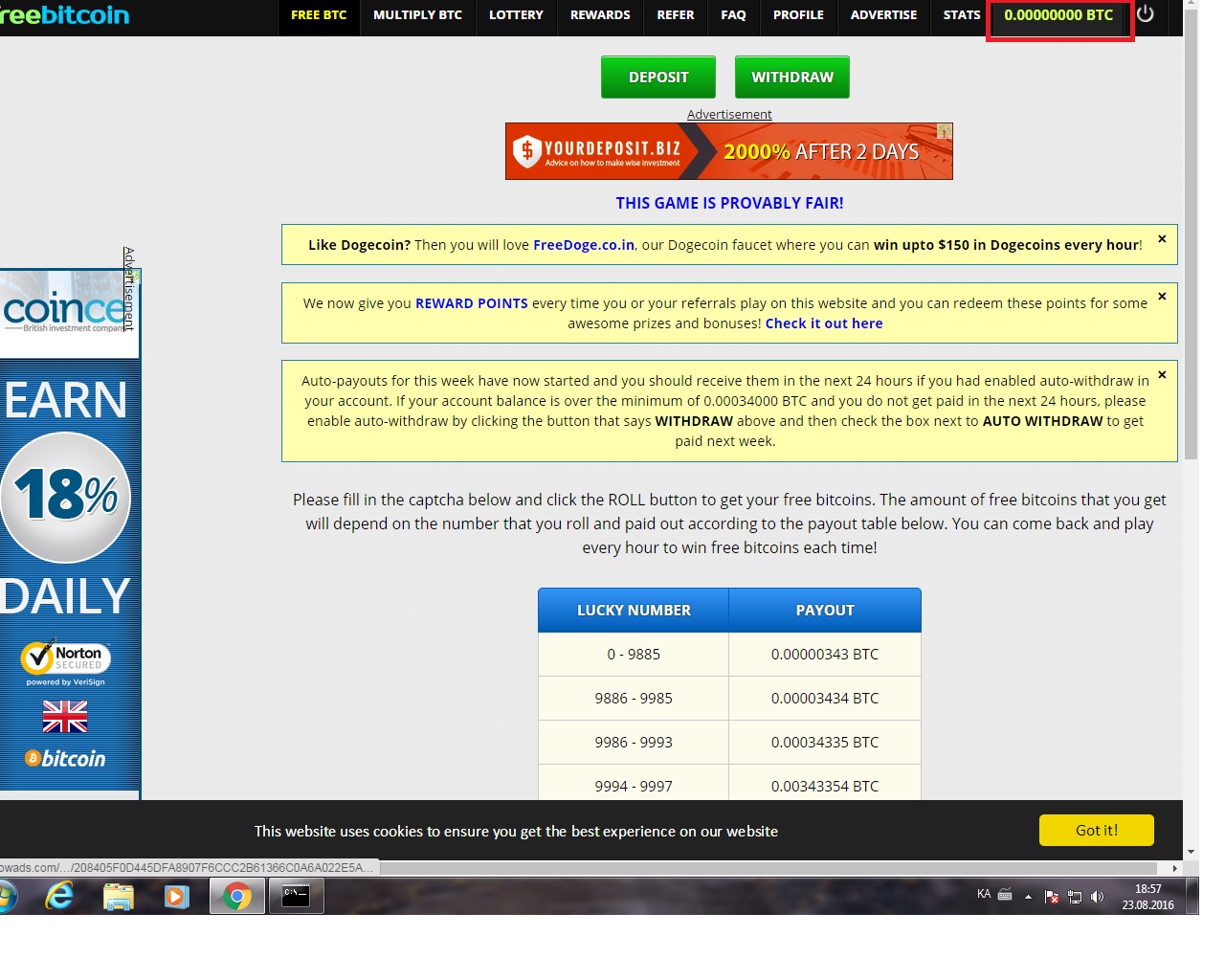
Task: Go to the PROFILE page
Action: 798,15
